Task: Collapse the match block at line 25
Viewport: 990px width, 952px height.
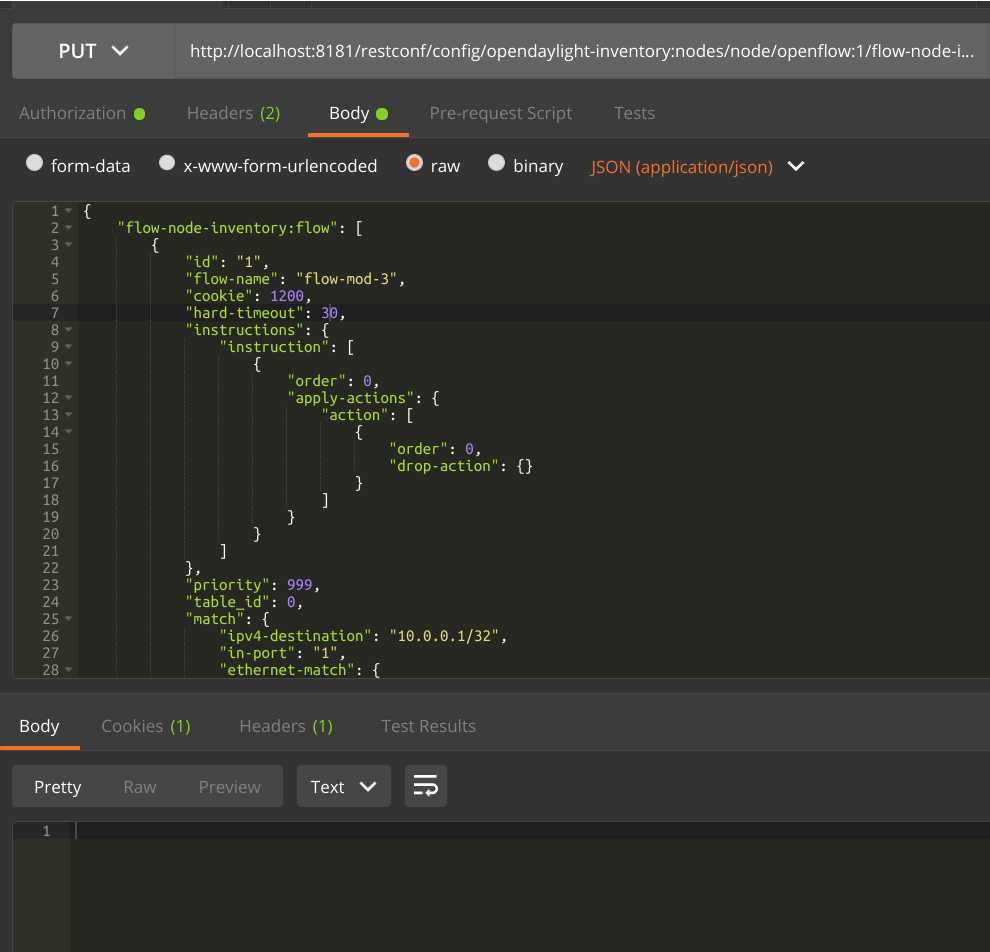Action: (68, 619)
